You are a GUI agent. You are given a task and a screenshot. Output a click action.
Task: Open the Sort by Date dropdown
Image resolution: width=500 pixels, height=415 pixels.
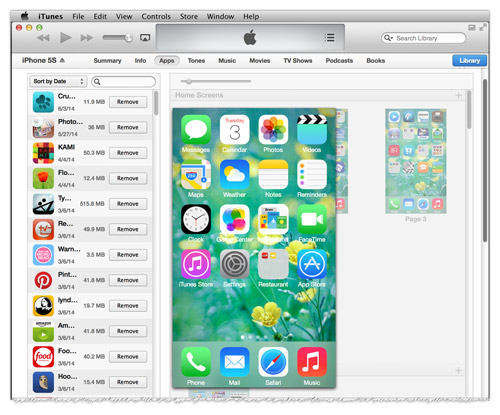coord(58,81)
